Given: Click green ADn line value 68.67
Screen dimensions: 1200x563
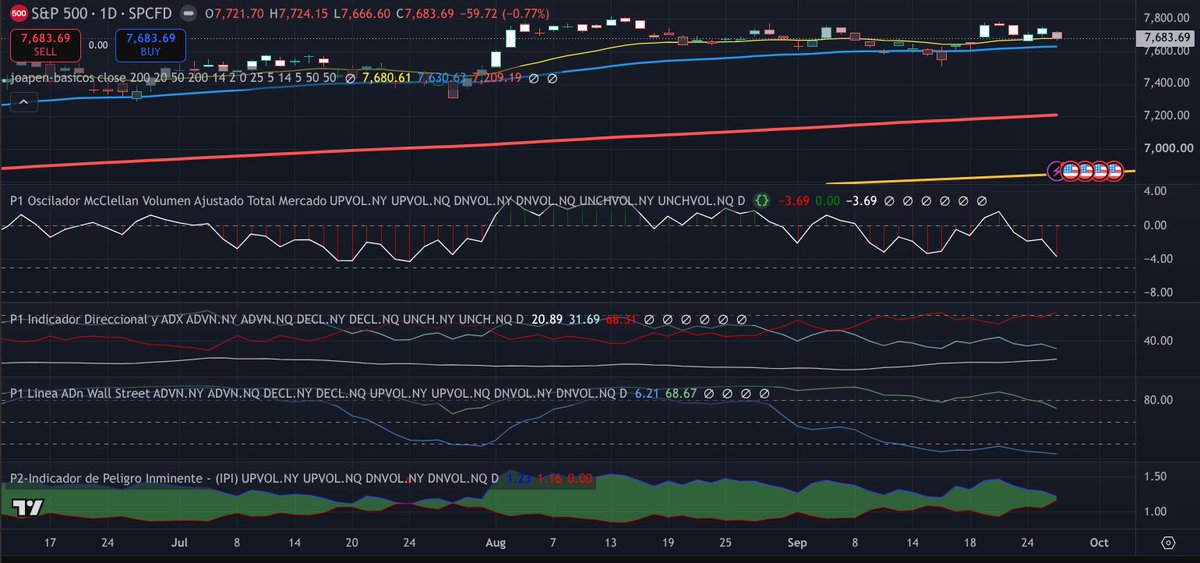Looking at the screenshot, I should coord(680,394).
